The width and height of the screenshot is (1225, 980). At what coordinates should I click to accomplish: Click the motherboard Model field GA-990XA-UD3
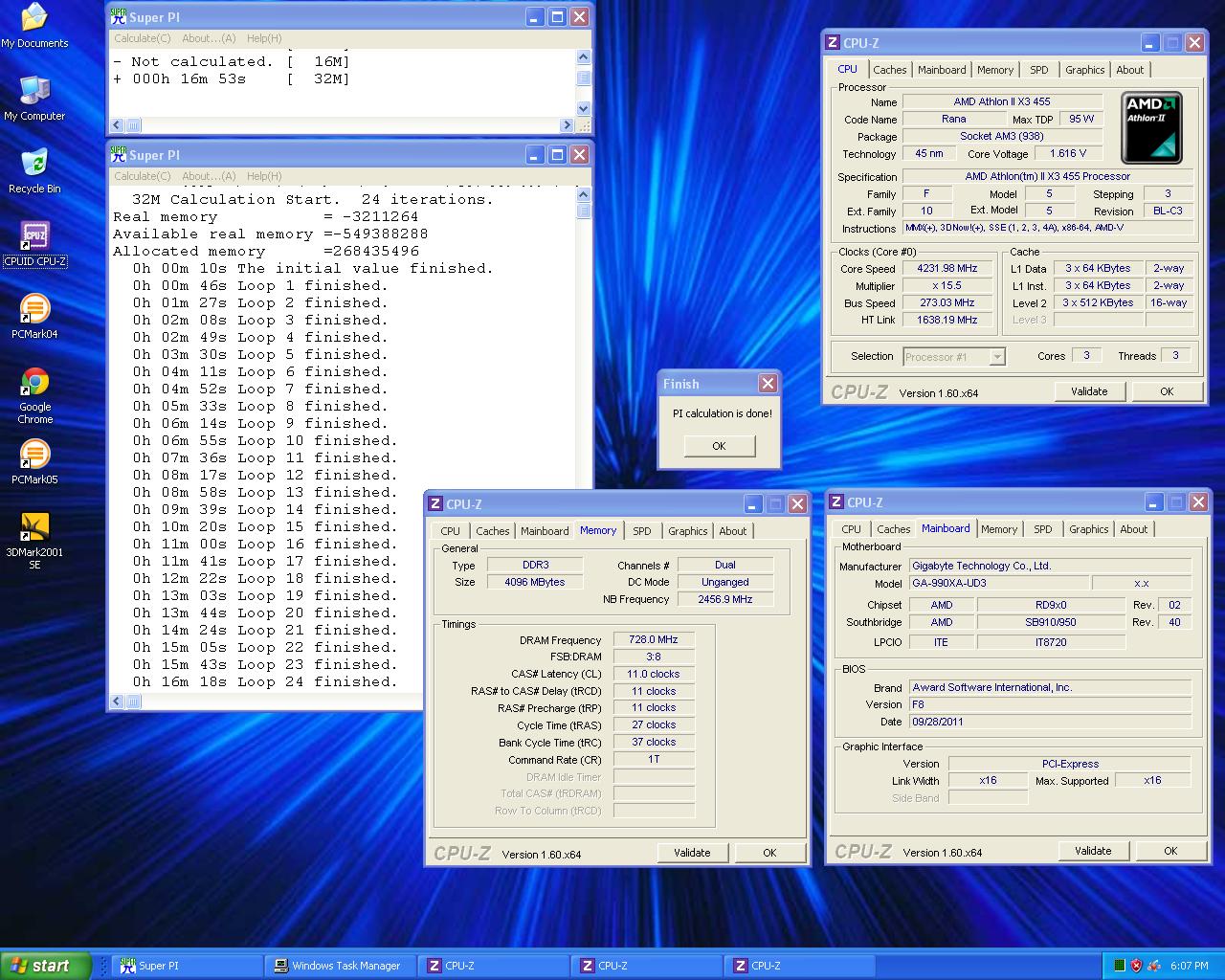click(x=997, y=583)
